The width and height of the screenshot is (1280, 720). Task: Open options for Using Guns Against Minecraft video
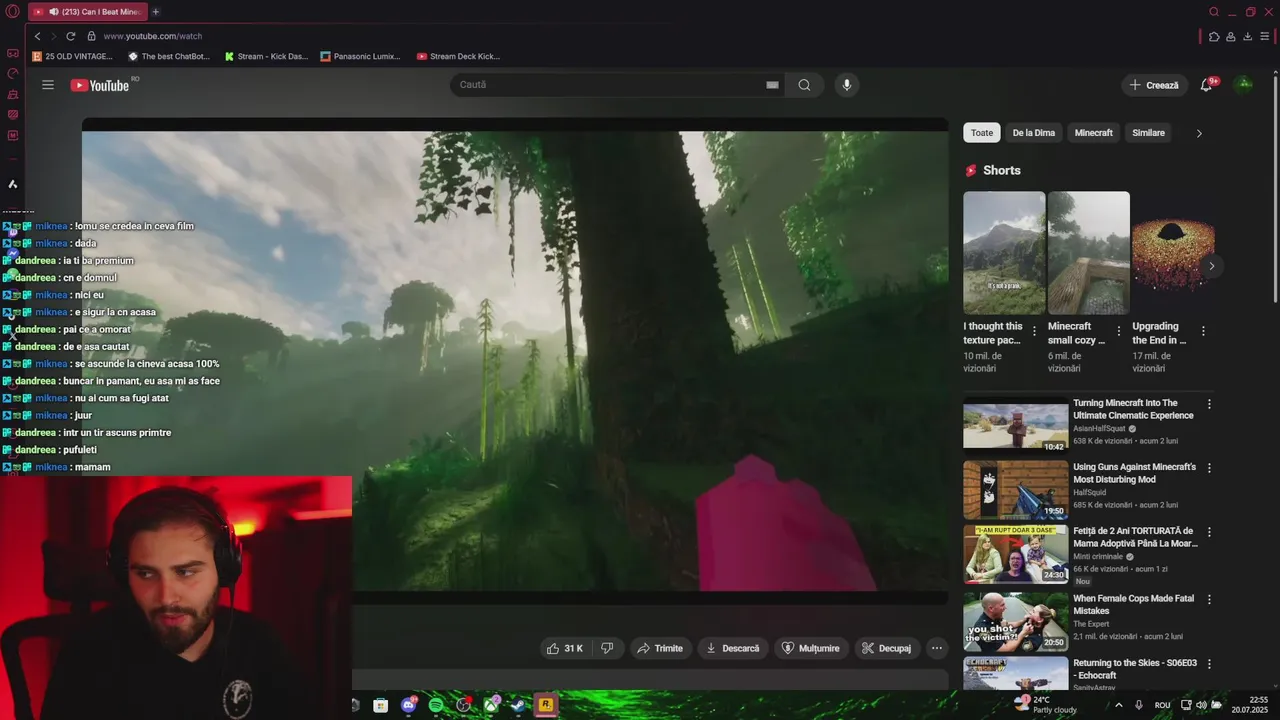pyautogui.click(x=1209, y=468)
